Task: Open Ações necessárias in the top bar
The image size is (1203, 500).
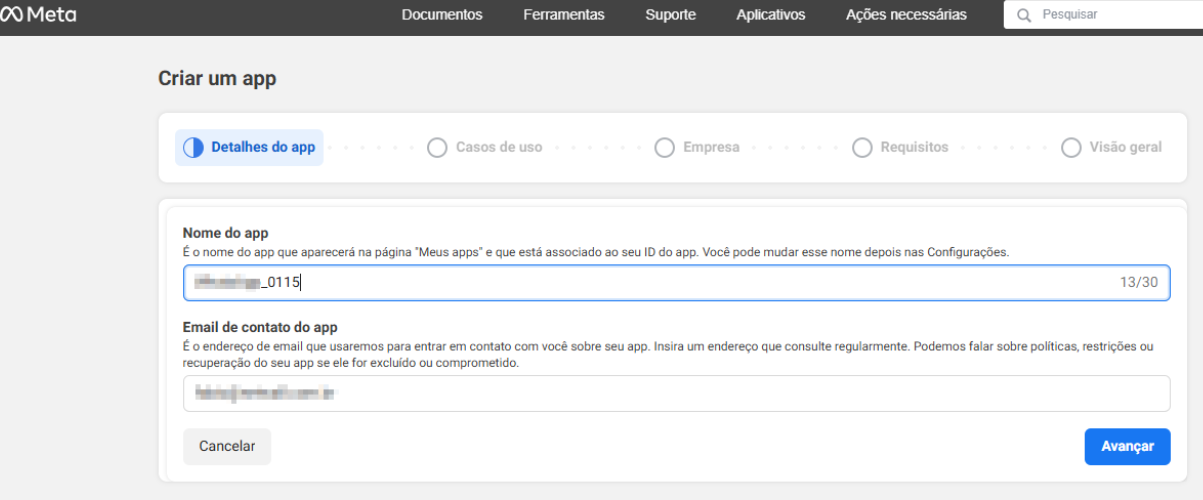Action: (x=906, y=15)
